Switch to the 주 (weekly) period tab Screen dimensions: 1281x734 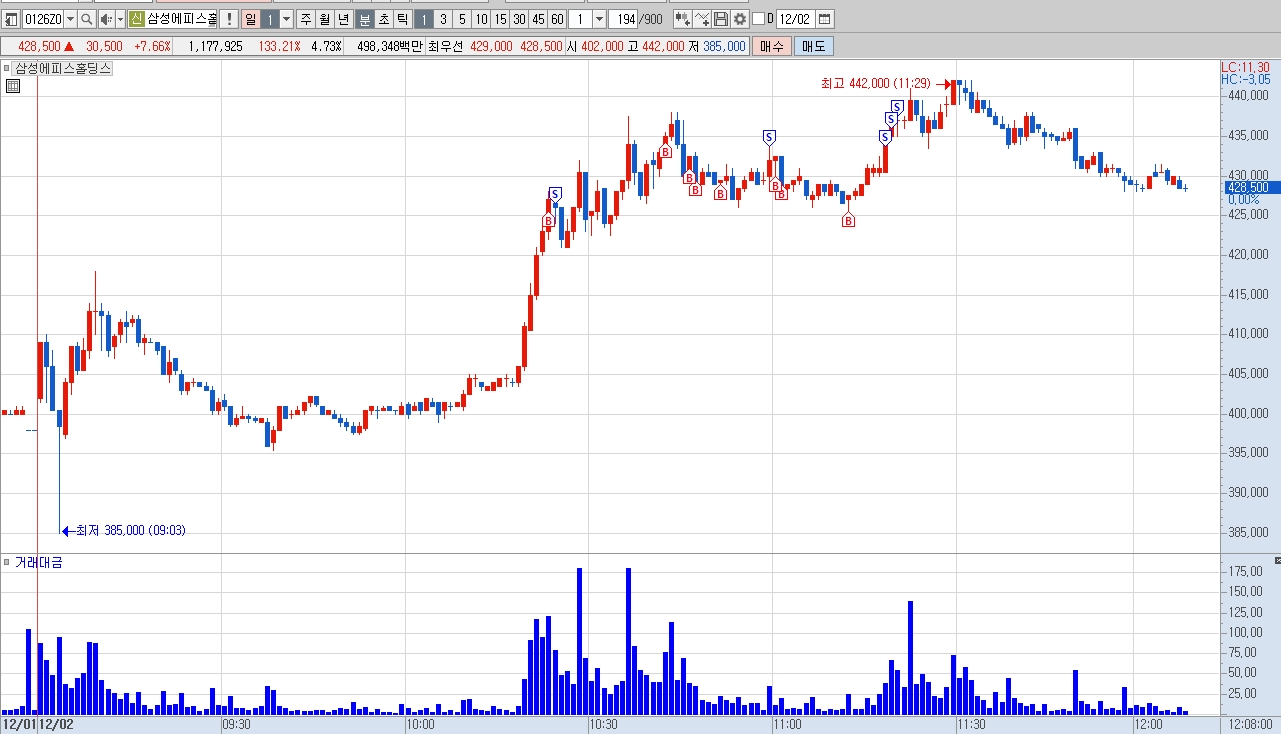pyautogui.click(x=306, y=19)
